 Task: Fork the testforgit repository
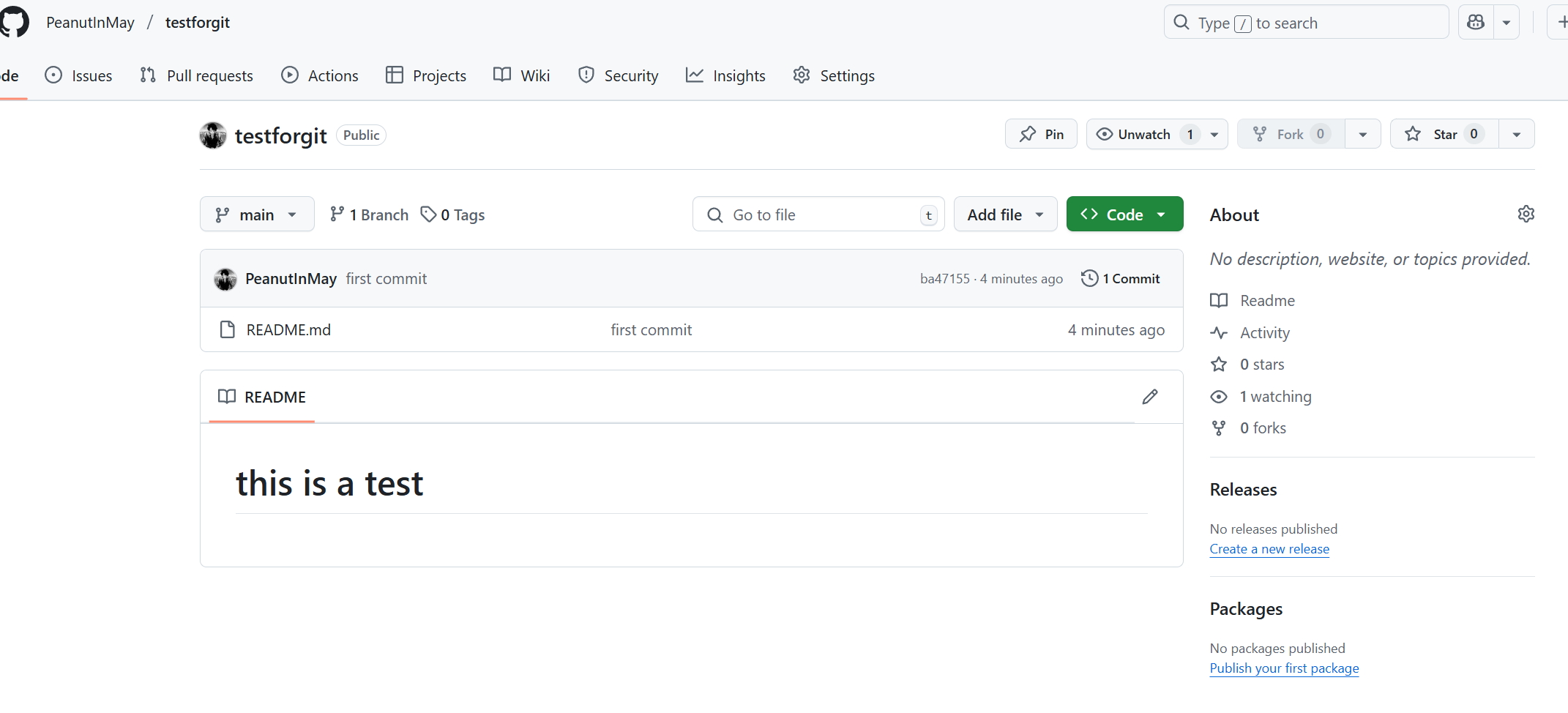tap(1291, 134)
